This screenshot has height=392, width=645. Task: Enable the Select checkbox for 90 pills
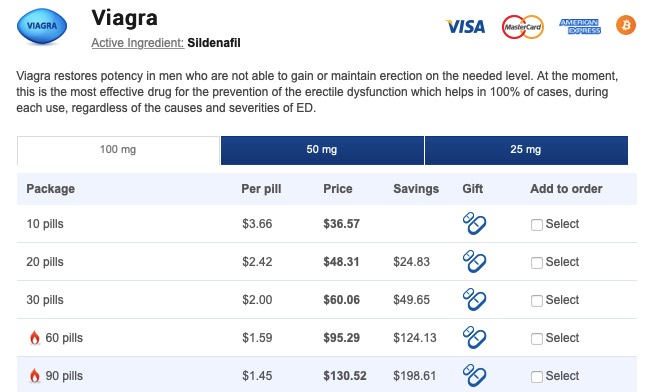pyautogui.click(x=536, y=376)
